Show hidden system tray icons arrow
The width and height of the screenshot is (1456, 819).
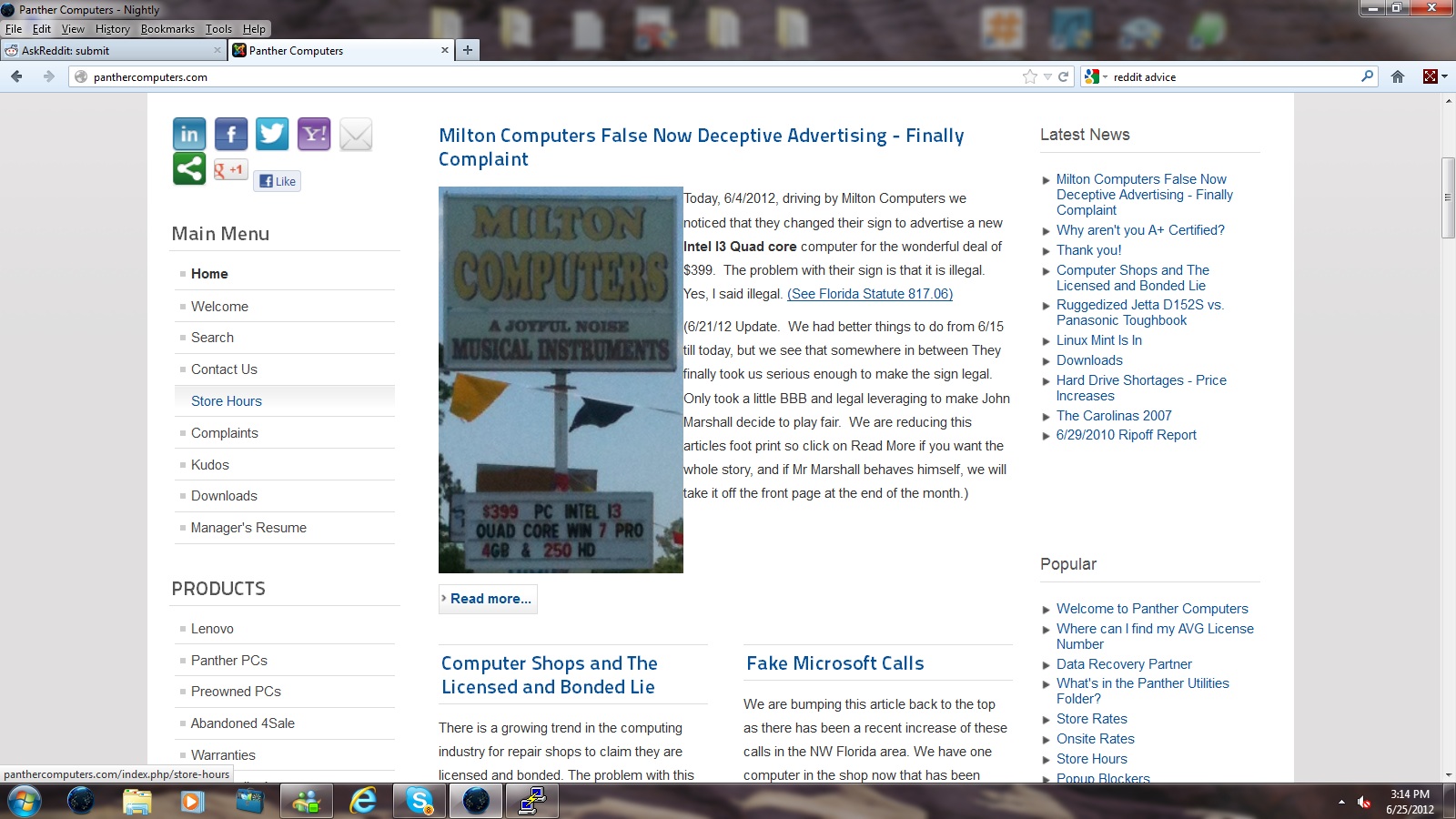point(1341,802)
